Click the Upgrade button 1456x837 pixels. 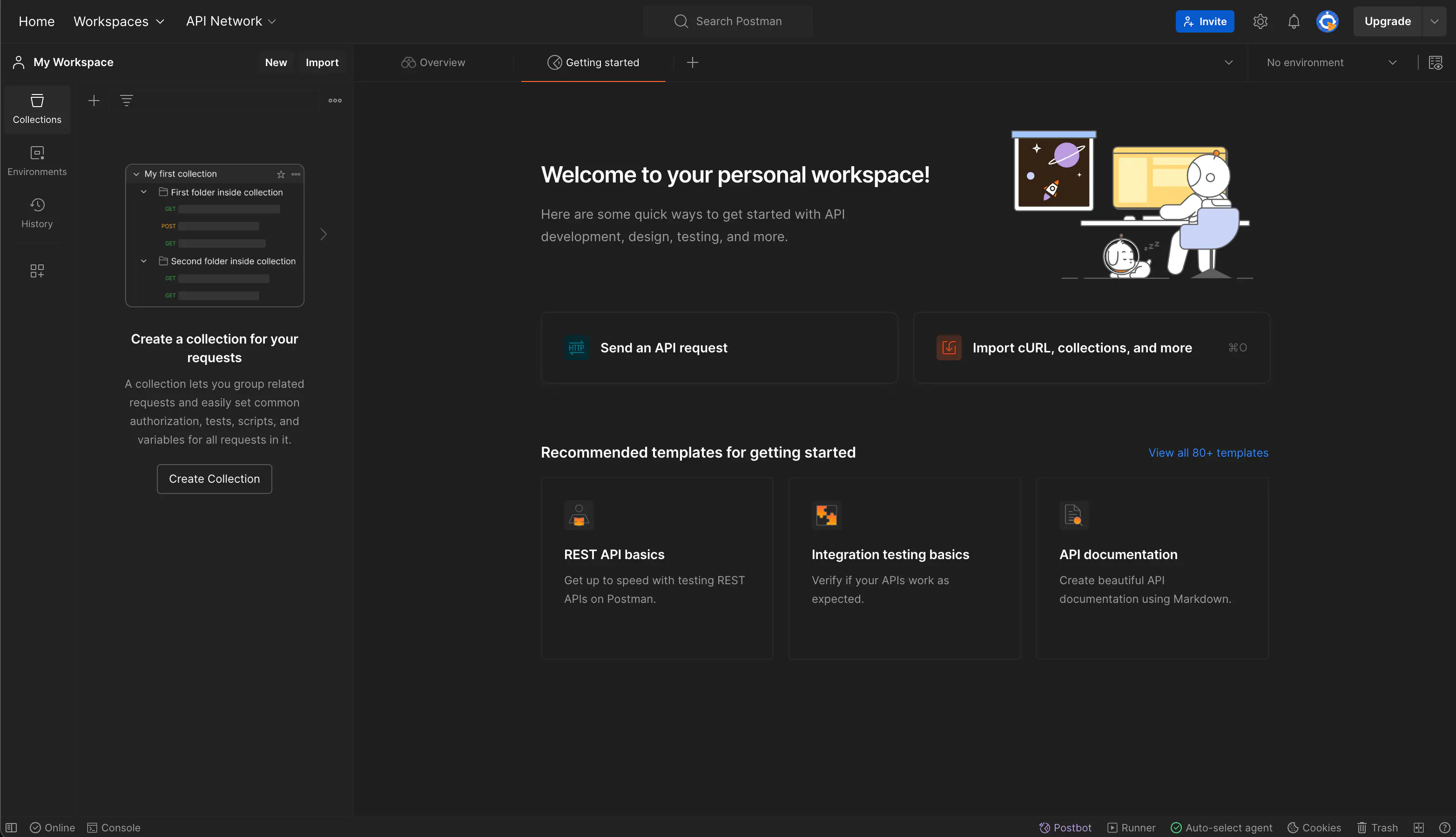coord(1388,21)
